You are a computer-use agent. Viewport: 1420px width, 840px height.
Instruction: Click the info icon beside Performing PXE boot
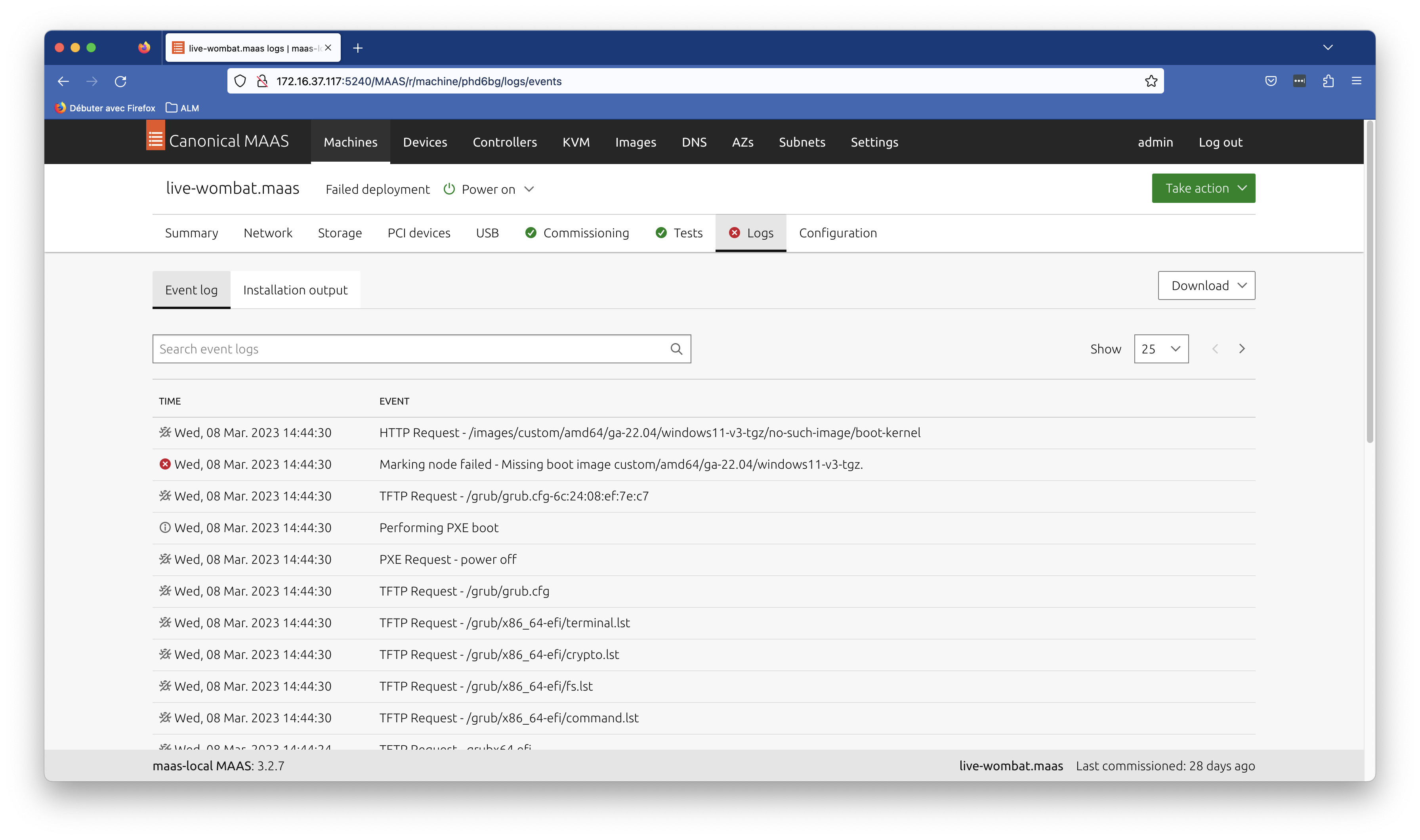[165, 527]
